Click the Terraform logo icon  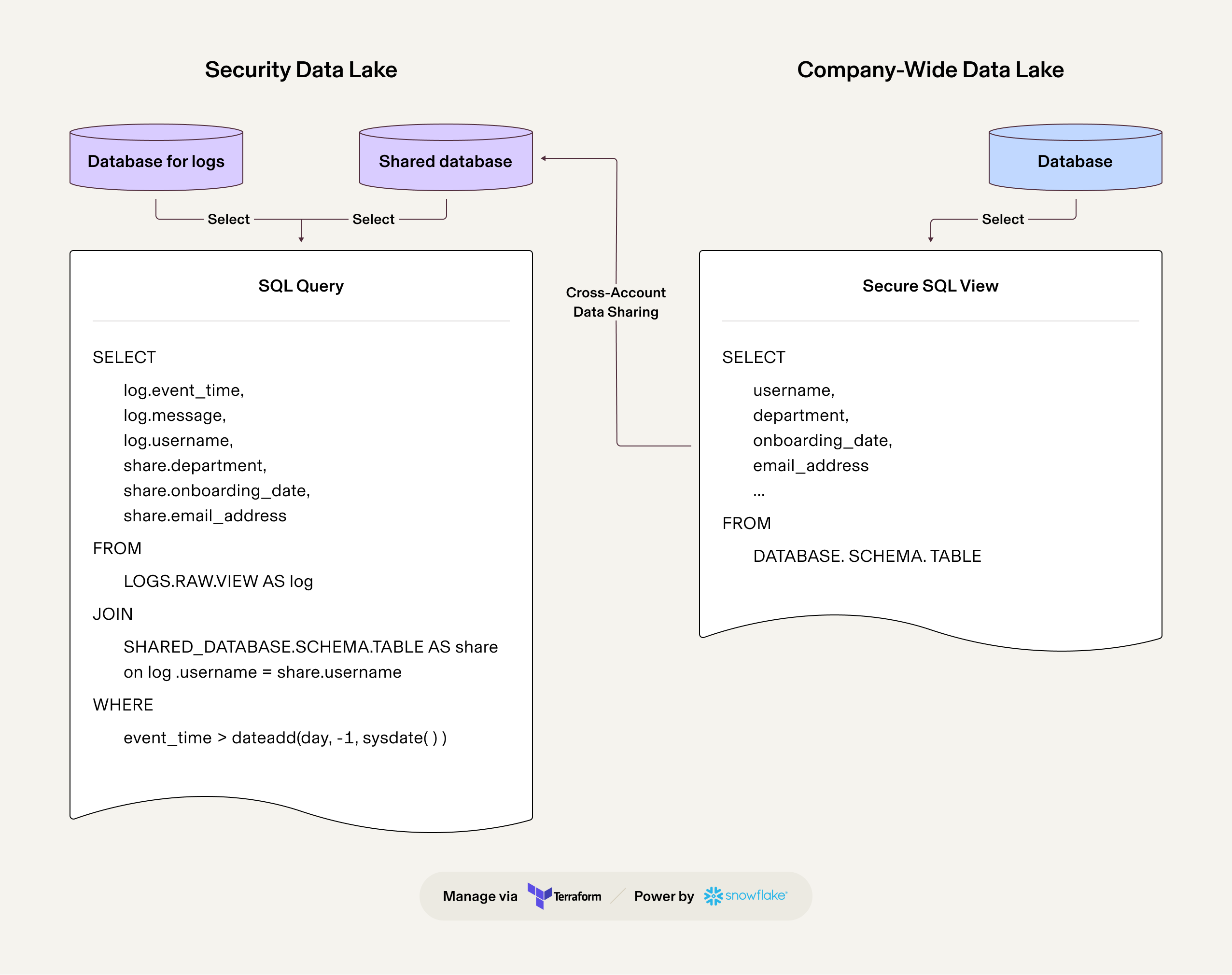539,895
